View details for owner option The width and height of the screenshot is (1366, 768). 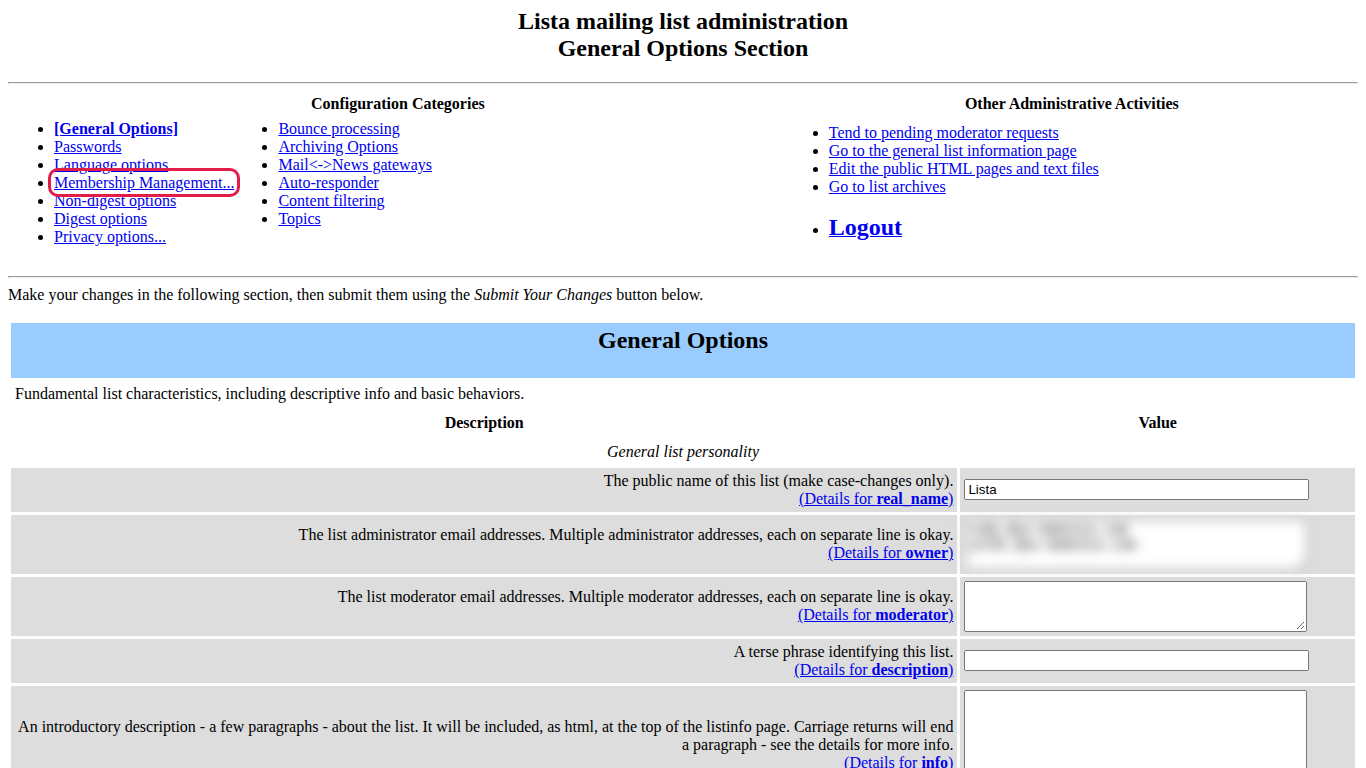(x=891, y=553)
